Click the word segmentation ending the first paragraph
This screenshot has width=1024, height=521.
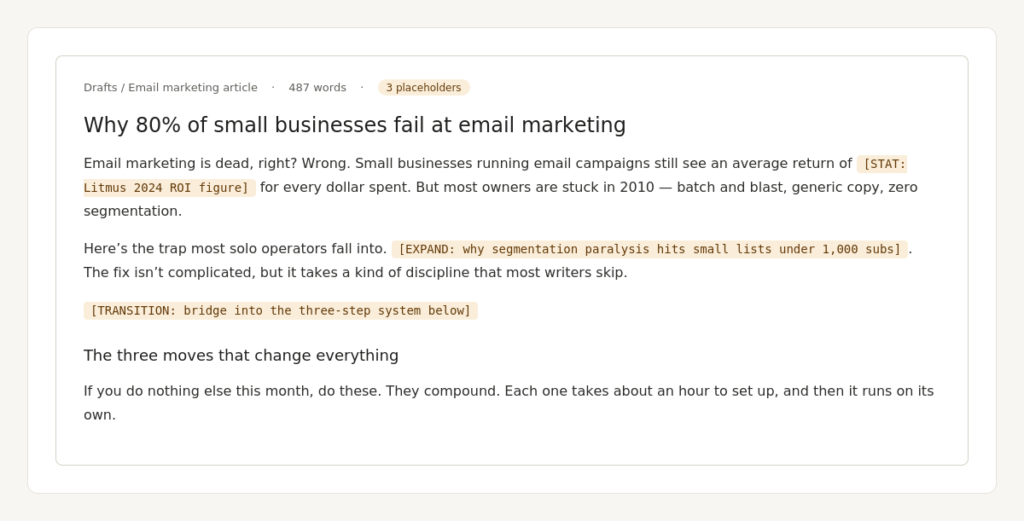pyautogui.click(x=133, y=211)
